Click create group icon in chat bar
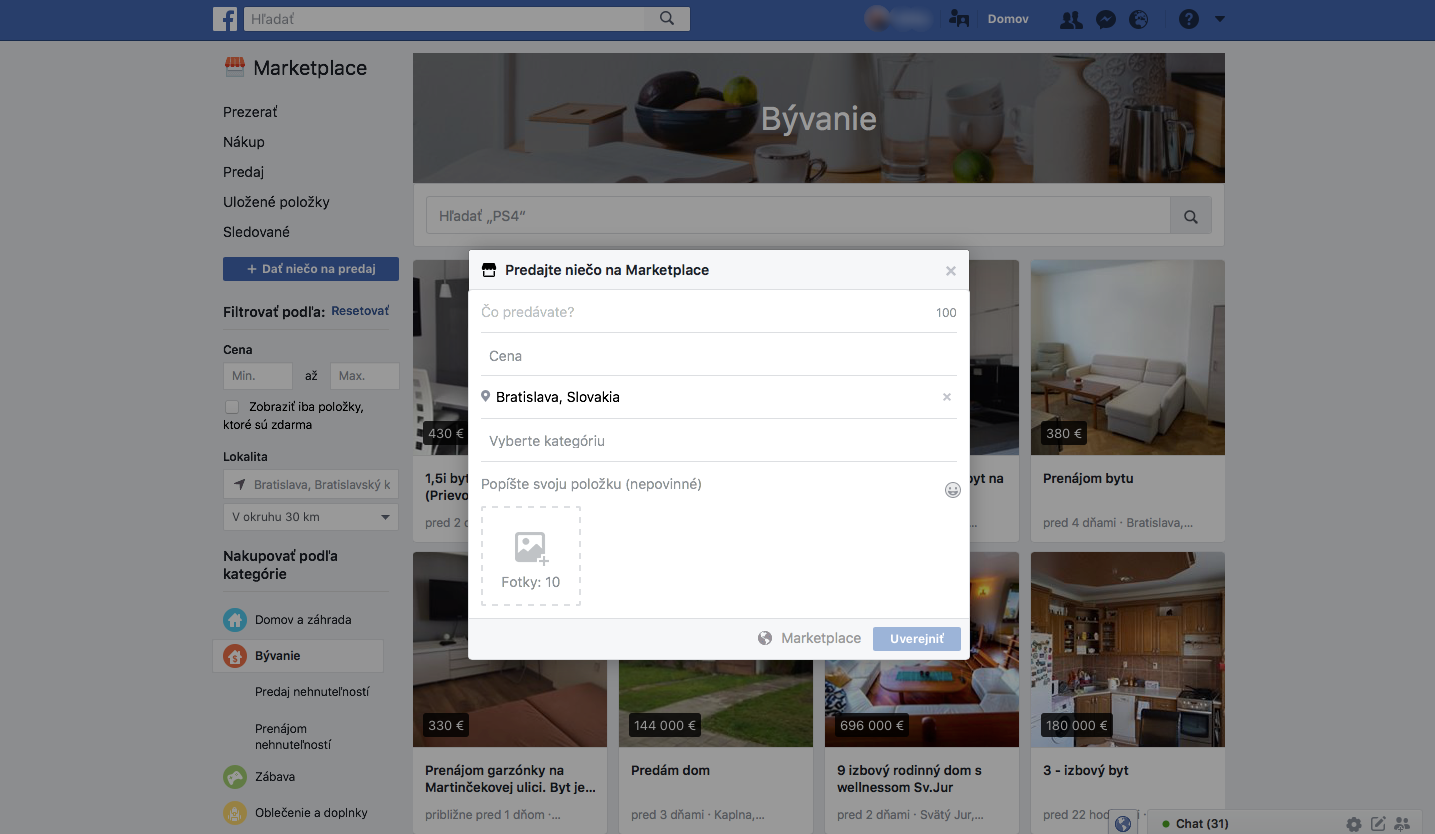1435x834 pixels. (1402, 824)
